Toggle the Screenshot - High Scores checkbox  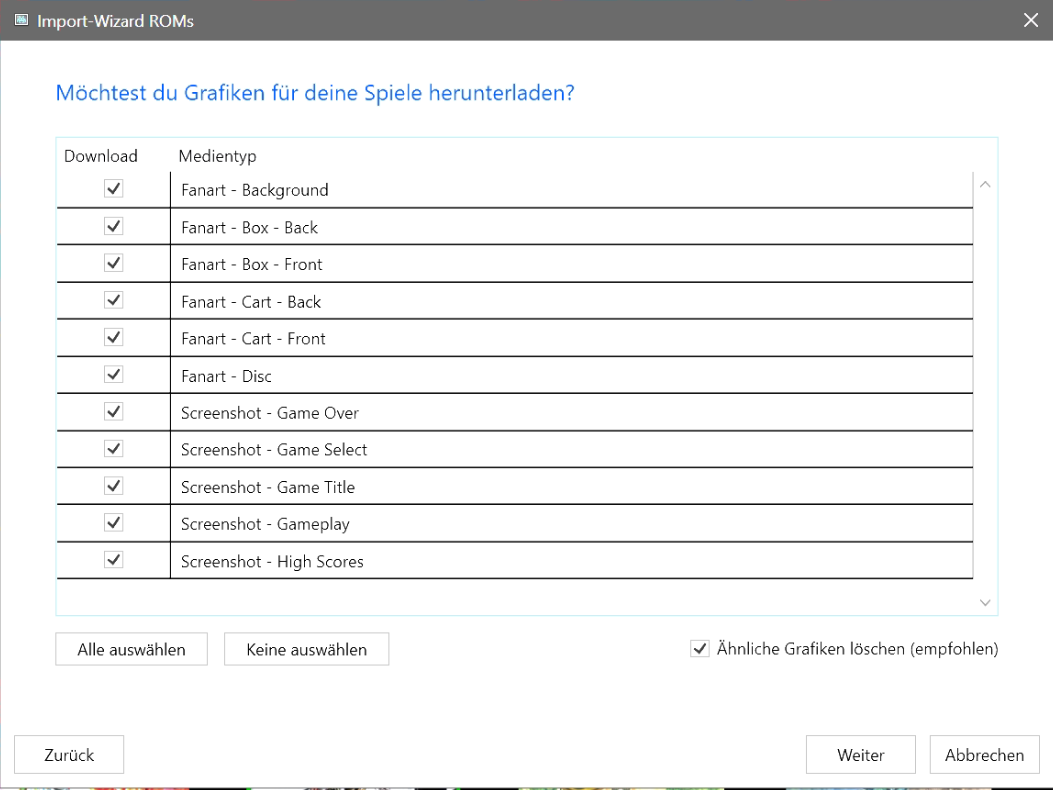point(114,560)
